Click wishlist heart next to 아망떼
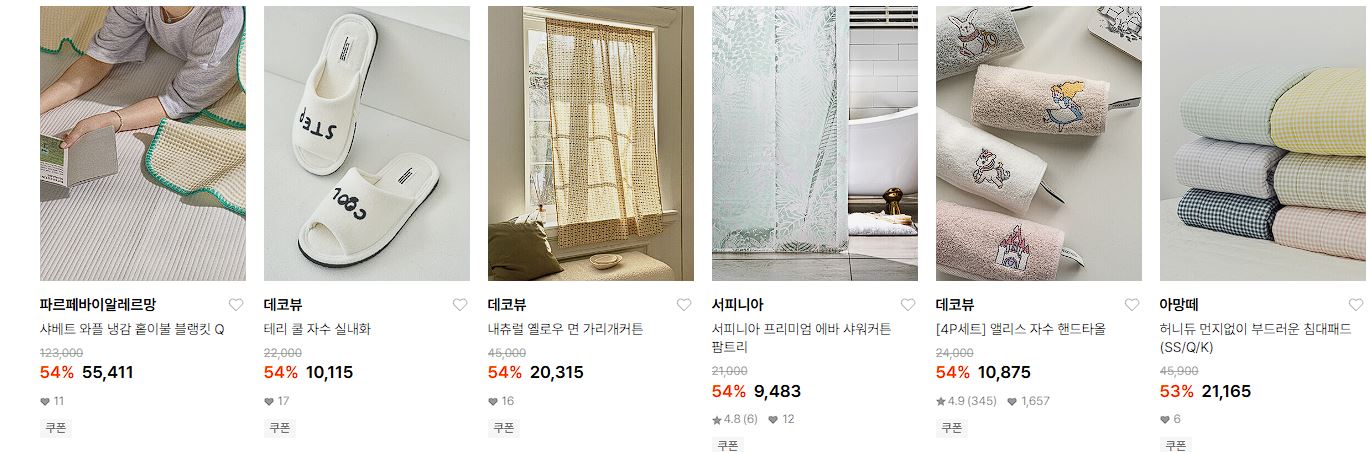The height and width of the screenshot is (452, 1371). pos(1356,305)
